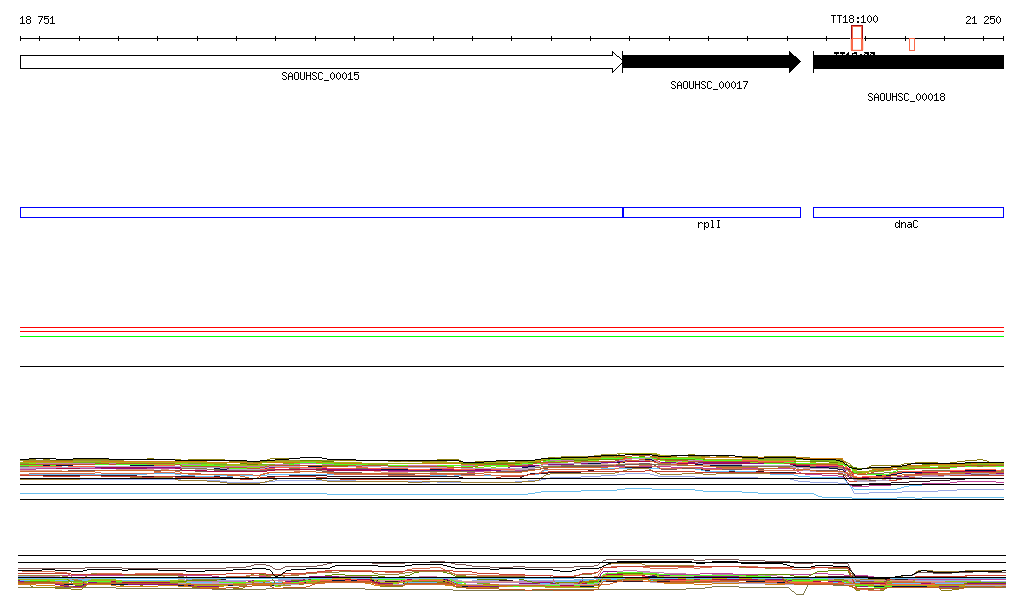1024x611 pixels.
Task: Click the 21 250 end coordinate
Action: tap(983, 20)
